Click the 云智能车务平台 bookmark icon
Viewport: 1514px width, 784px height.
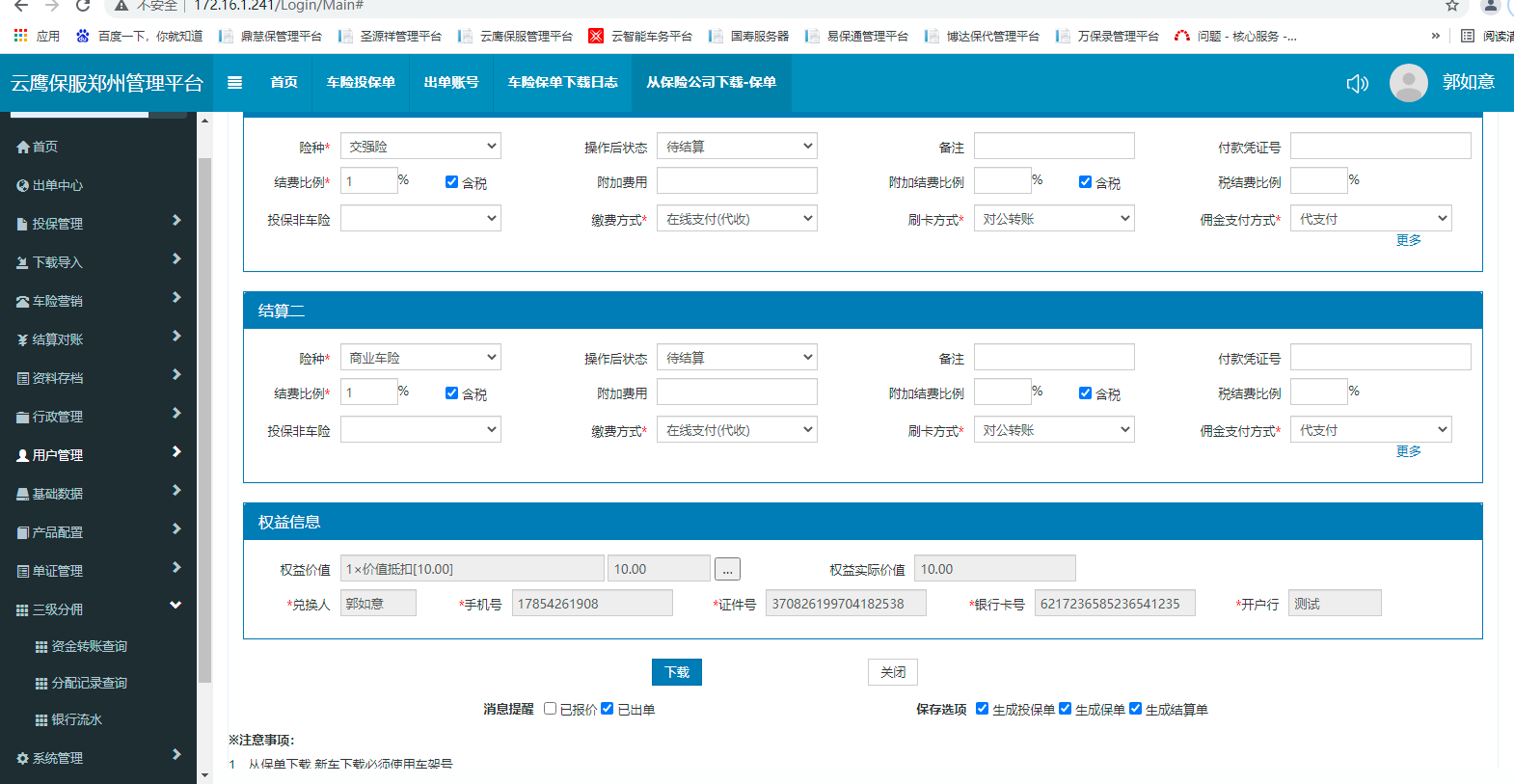(x=596, y=36)
